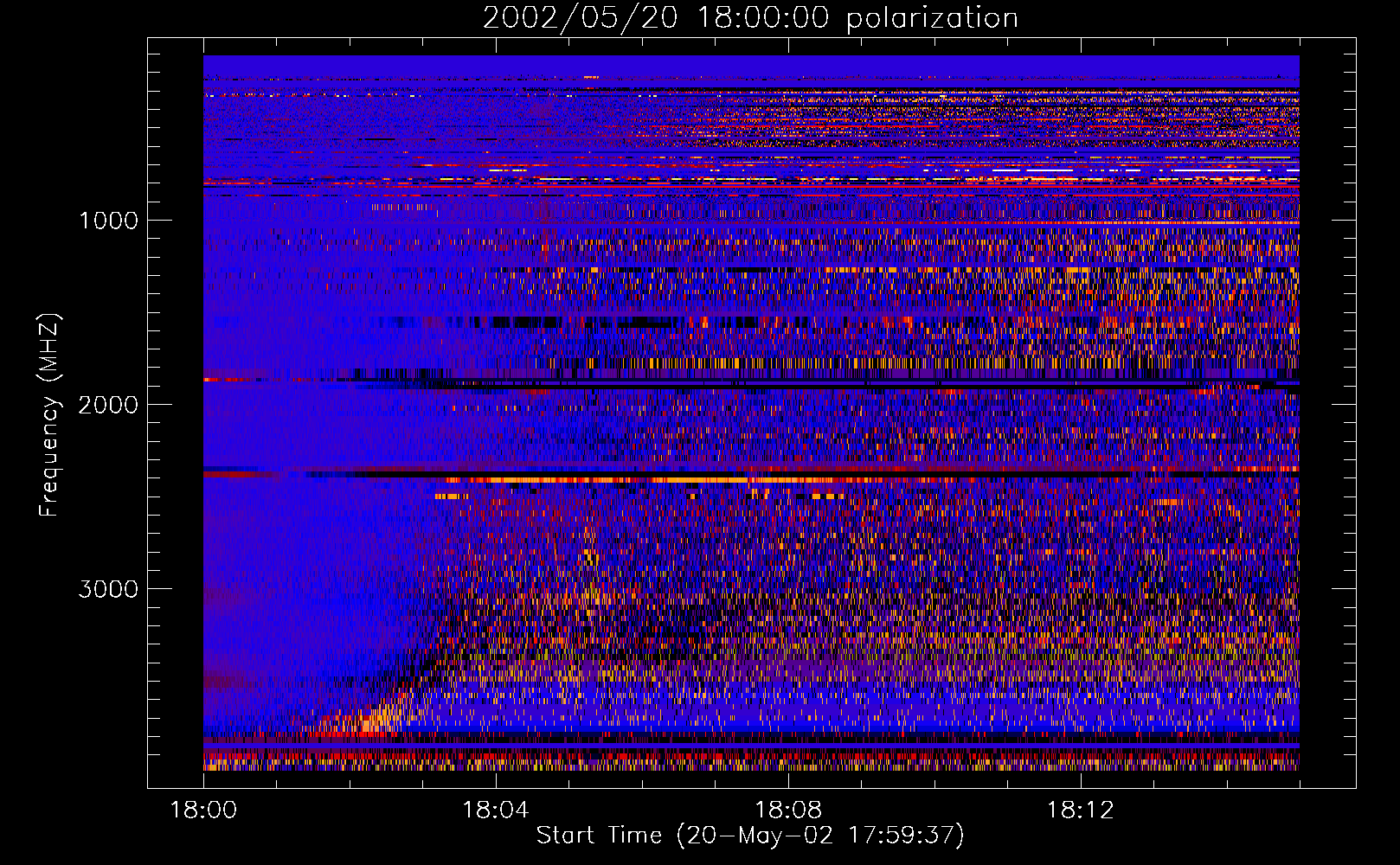Click the 1000 frequency tick label

108,221
